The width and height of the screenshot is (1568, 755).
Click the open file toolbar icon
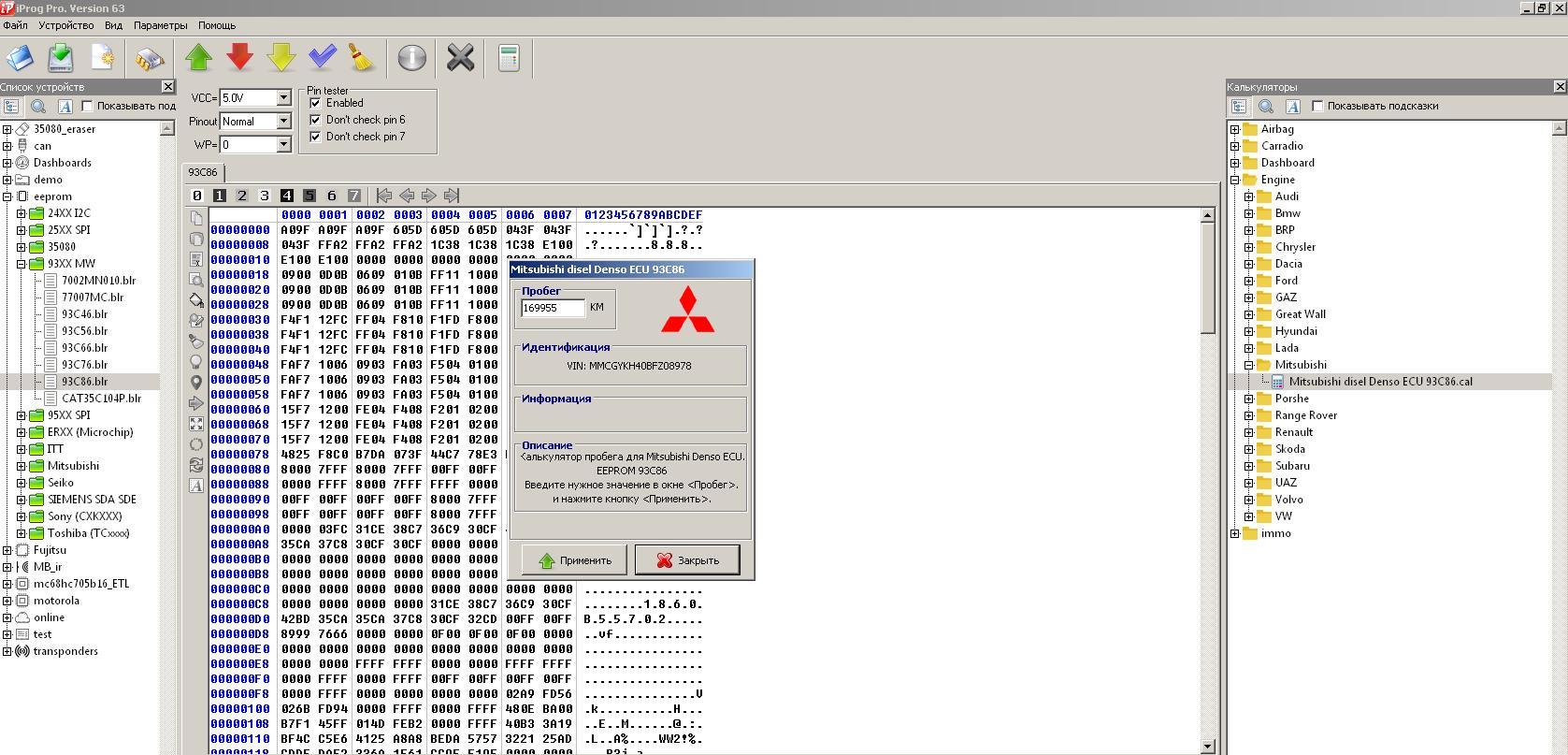pyautogui.click(x=20, y=58)
